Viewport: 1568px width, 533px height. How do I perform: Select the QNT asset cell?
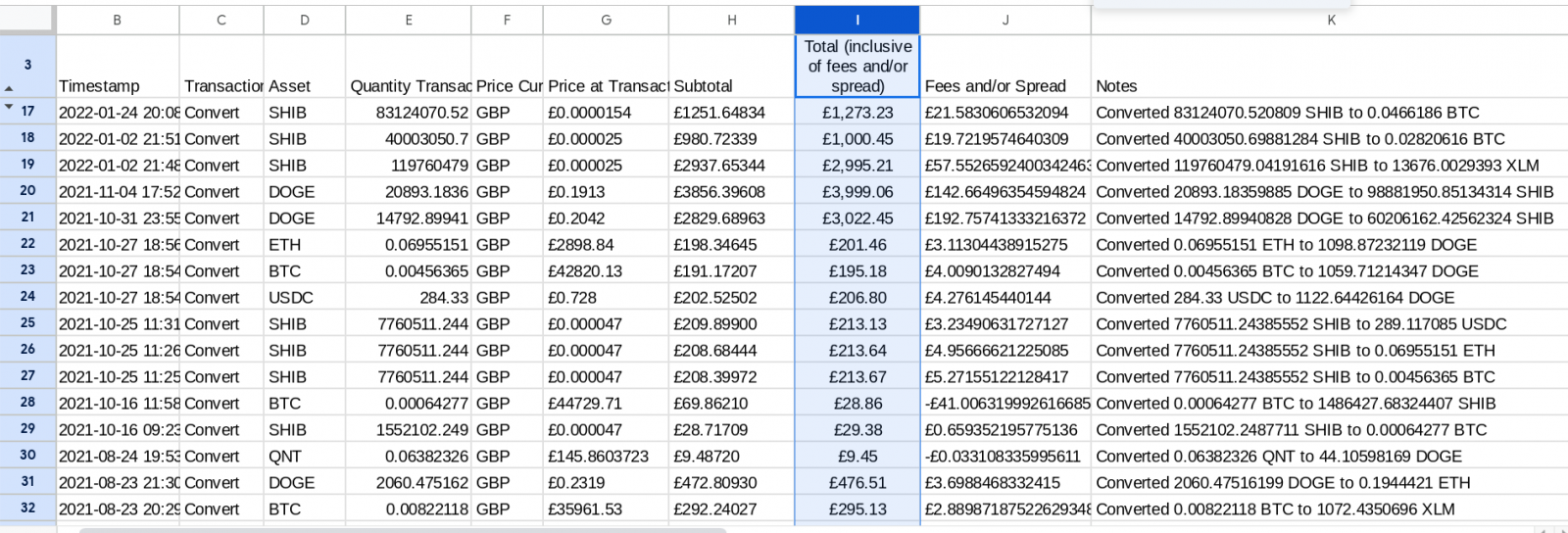click(x=304, y=457)
